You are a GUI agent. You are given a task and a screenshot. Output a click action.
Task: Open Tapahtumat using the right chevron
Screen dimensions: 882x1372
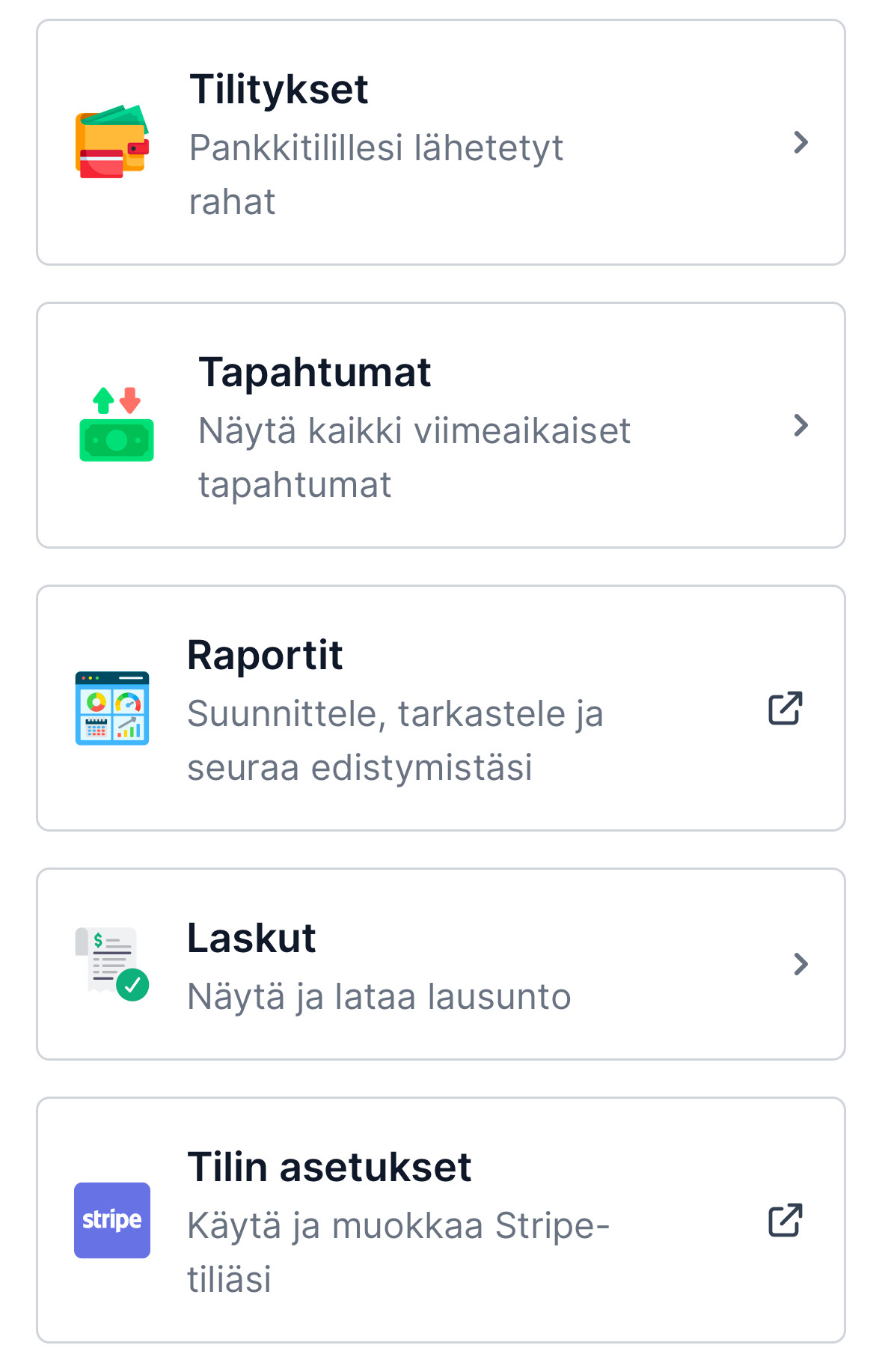click(x=801, y=425)
